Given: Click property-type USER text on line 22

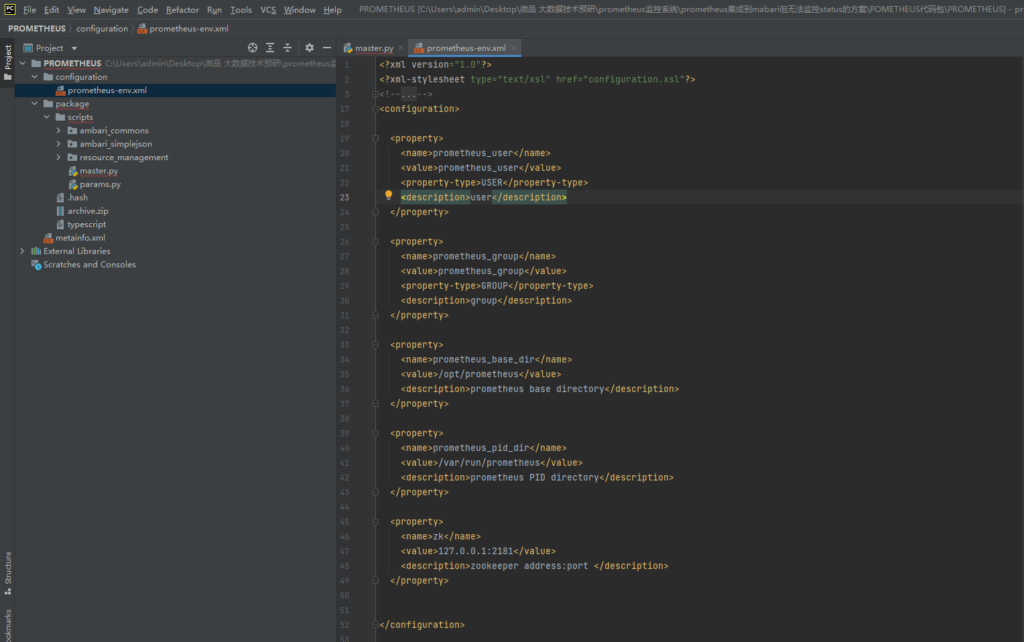Looking at the screenshot, I should (x=492, y=183).
